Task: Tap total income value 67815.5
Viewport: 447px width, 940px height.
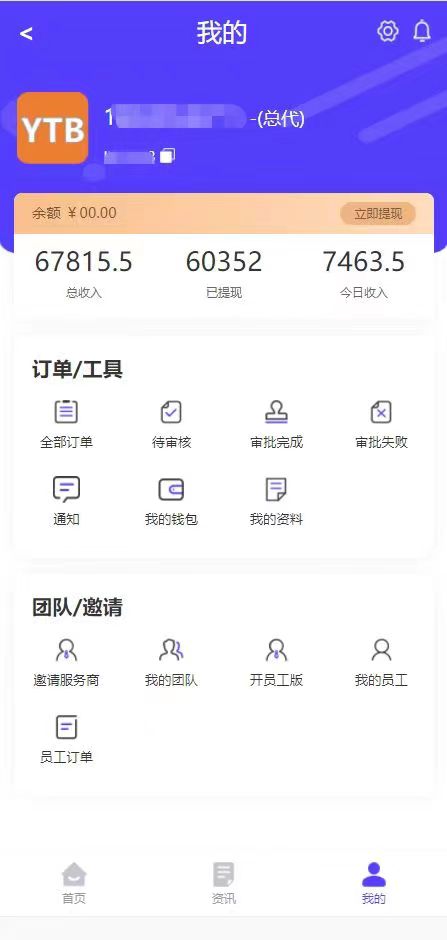Action: (x=84, y=262)
